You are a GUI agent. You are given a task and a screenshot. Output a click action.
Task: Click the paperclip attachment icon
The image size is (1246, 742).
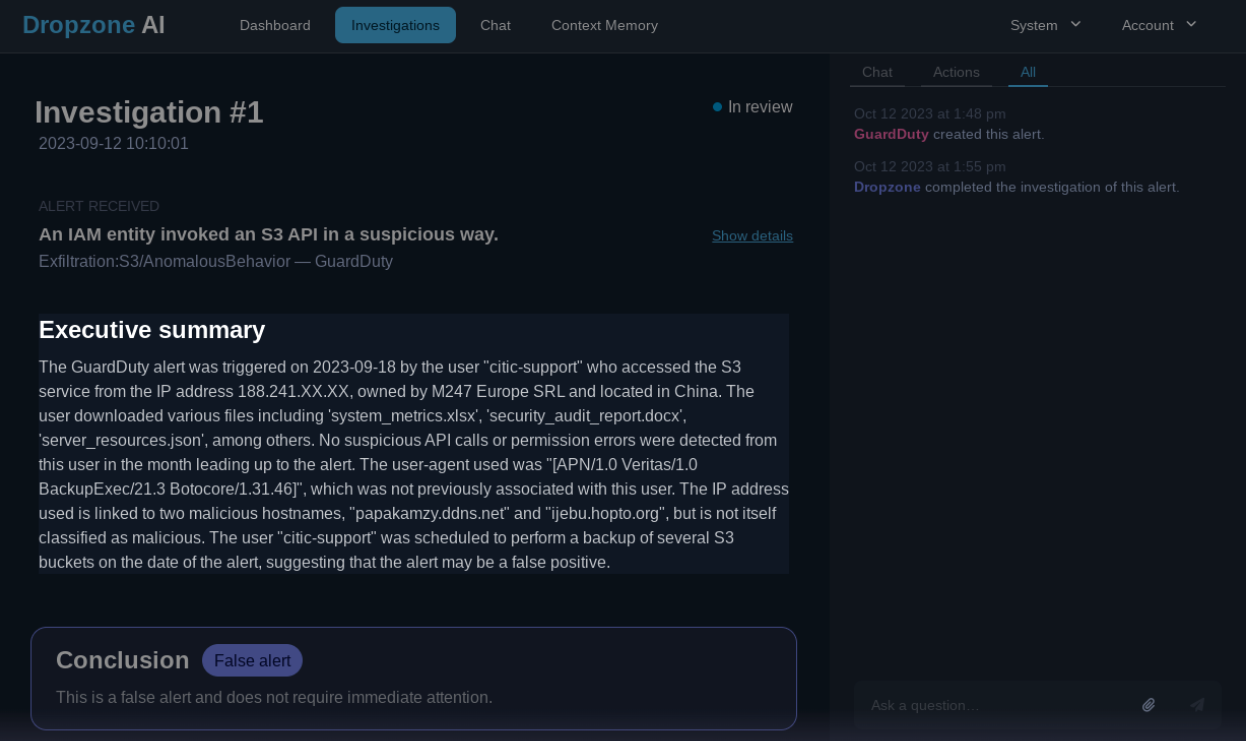(x=1148, y=705)
